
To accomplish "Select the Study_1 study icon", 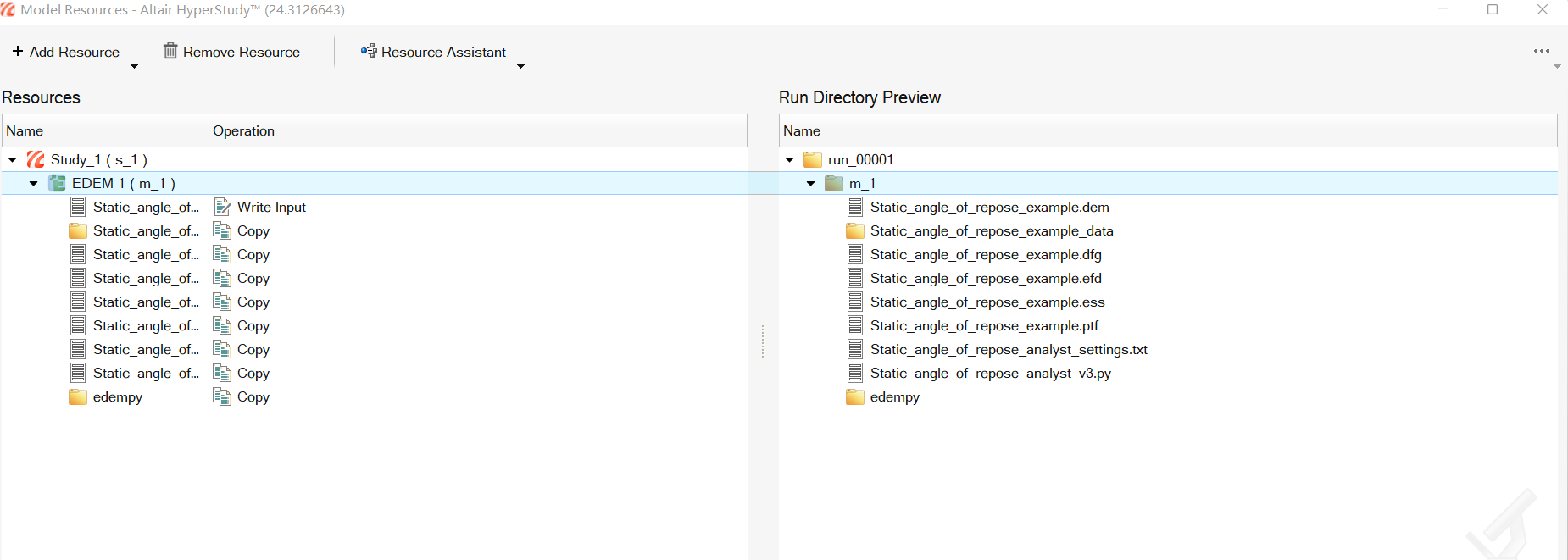I will [36, 159].
